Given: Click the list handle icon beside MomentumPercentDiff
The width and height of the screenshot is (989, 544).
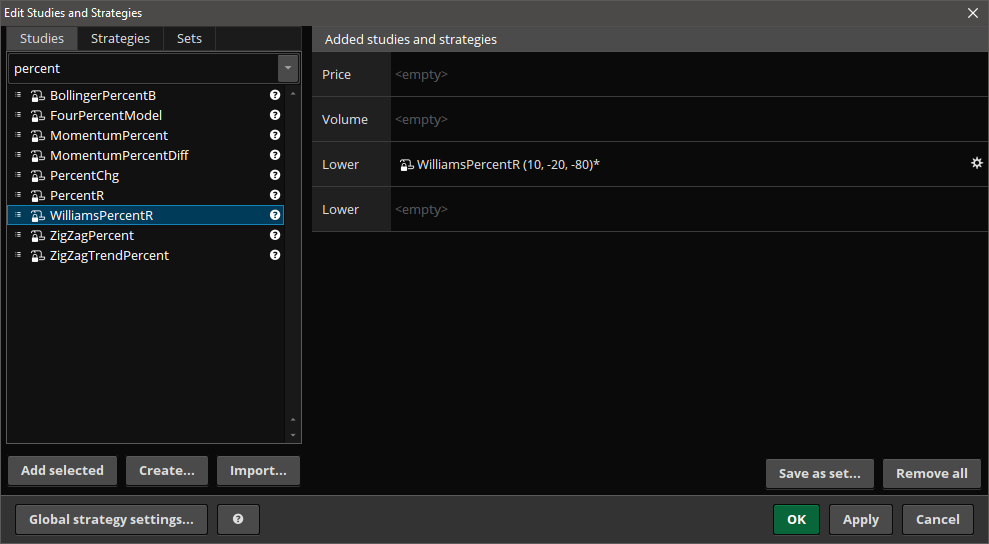Looking at the screenshot, I should pyautogui.click(x=18, y=155).
